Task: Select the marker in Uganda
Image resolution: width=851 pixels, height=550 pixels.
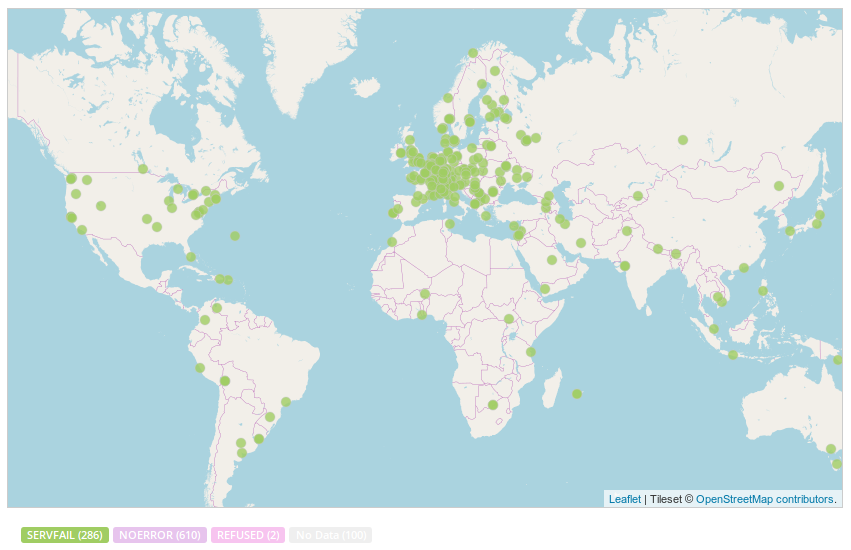Action: point(508,319)
